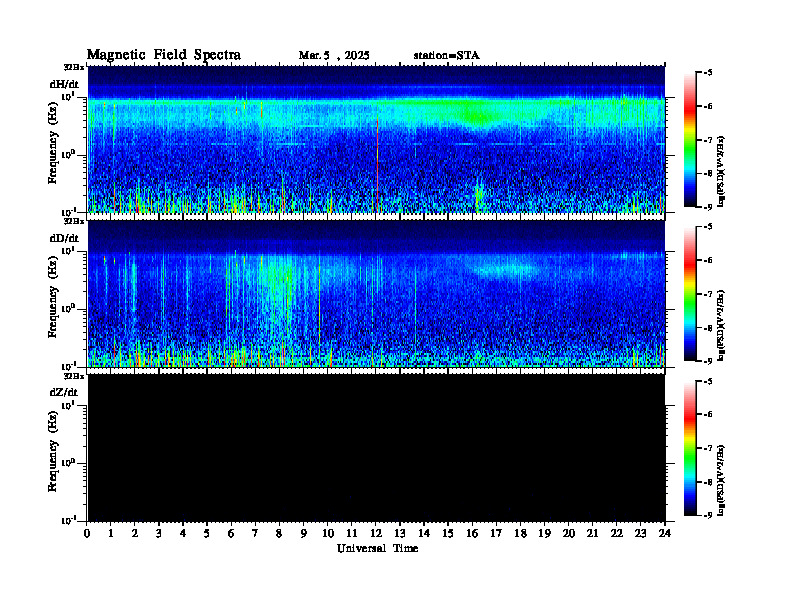Click hour 1 on the Universal Time axis
Image resolution: width=792 pixels, height=612 pixels.
click(x=111, y=534)
